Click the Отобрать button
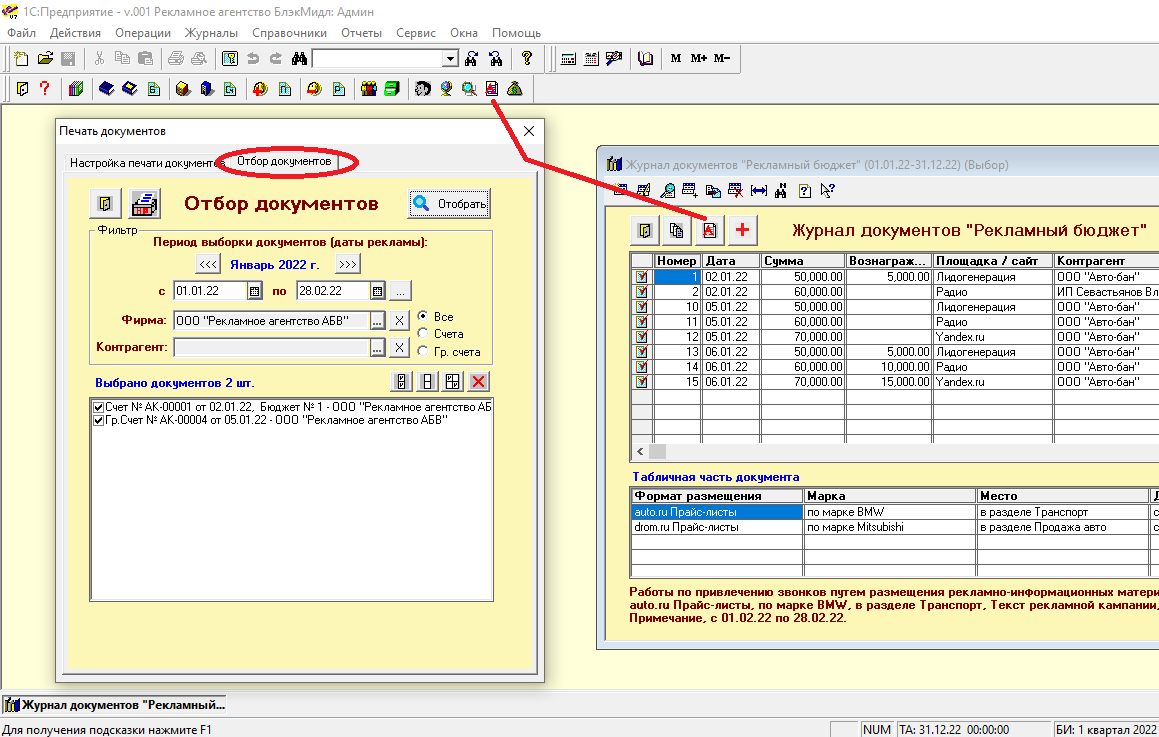This screenshot has height=737, width=1159. tap(449, 203)
